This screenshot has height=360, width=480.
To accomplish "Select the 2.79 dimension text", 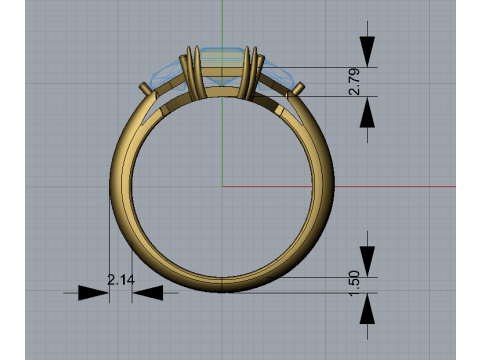I will click(354, 82).
